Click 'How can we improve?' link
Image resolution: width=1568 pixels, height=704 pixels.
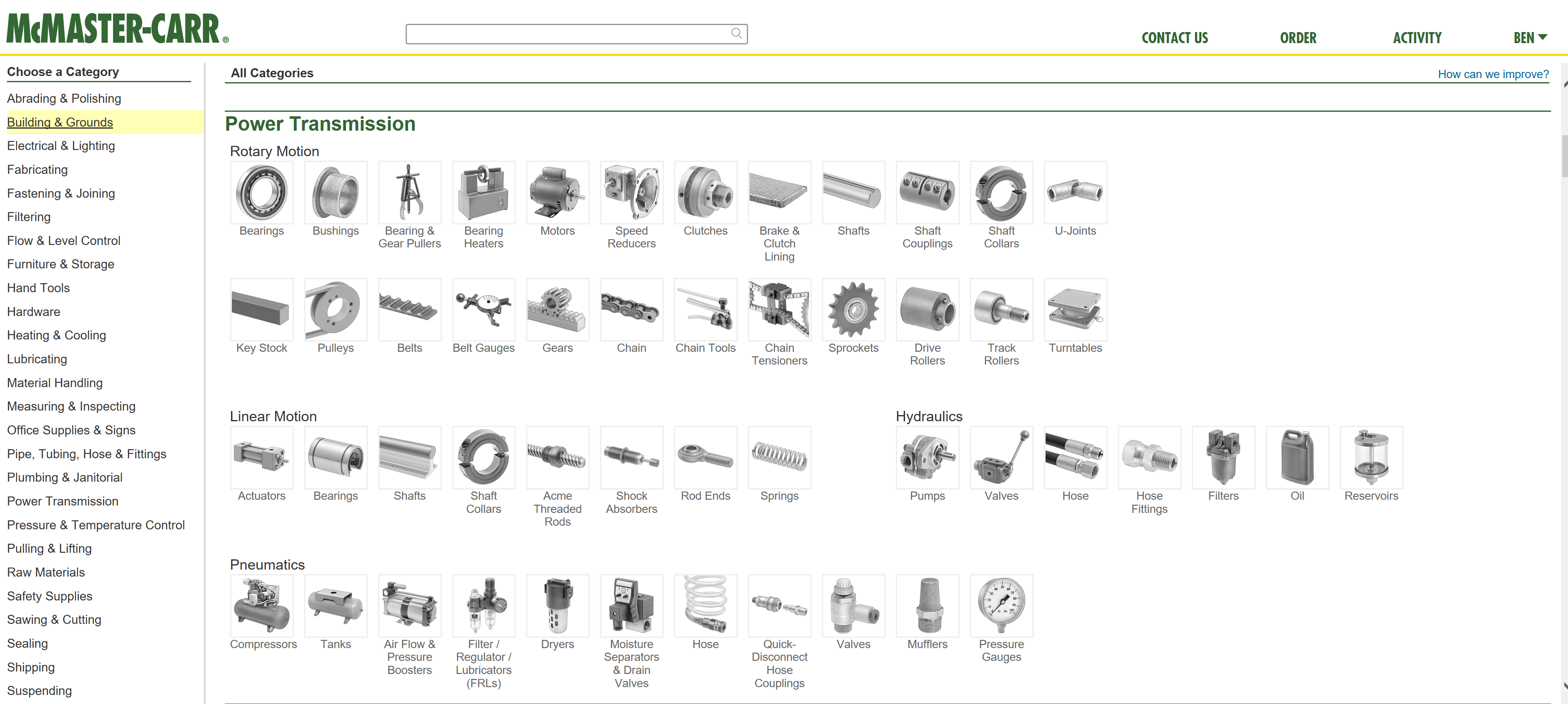(1492, 74)
